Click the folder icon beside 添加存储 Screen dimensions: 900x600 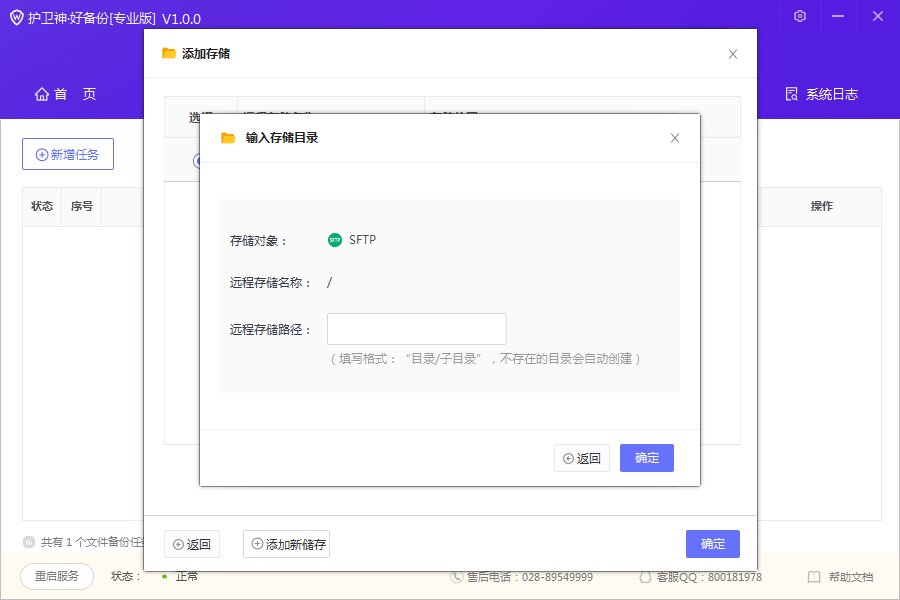(x=169, y=53)
